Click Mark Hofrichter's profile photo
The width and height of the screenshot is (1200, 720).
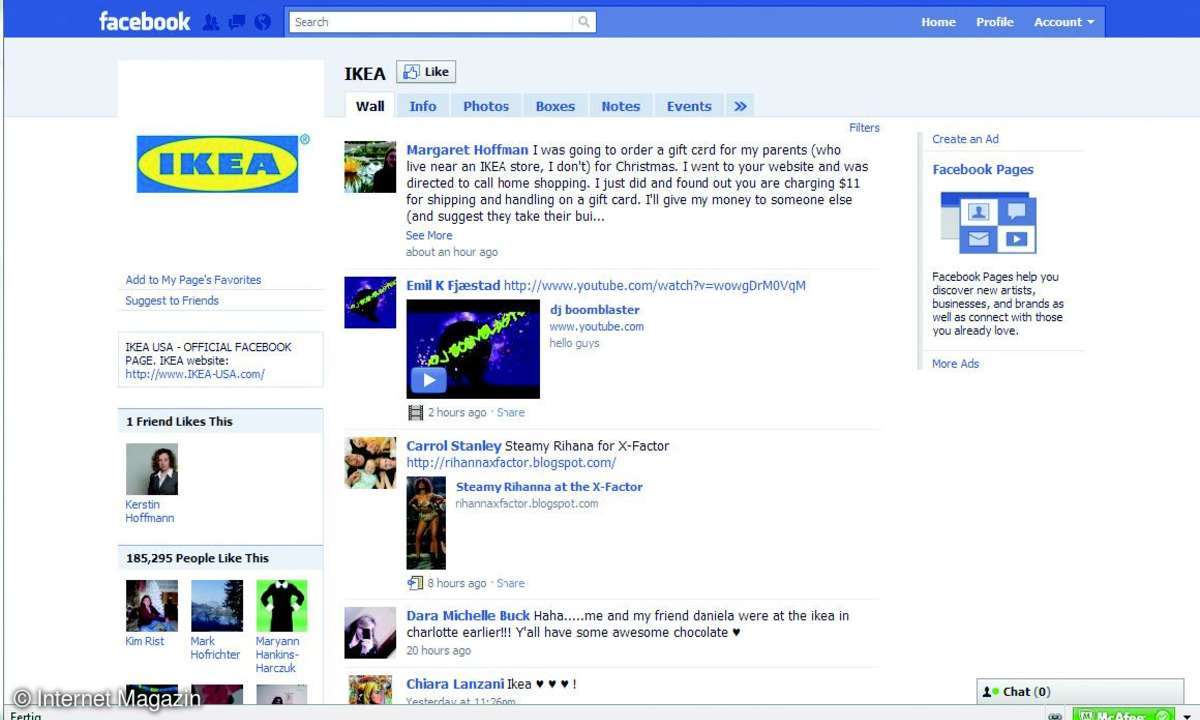pyautogui.click(x=217, y=606)
